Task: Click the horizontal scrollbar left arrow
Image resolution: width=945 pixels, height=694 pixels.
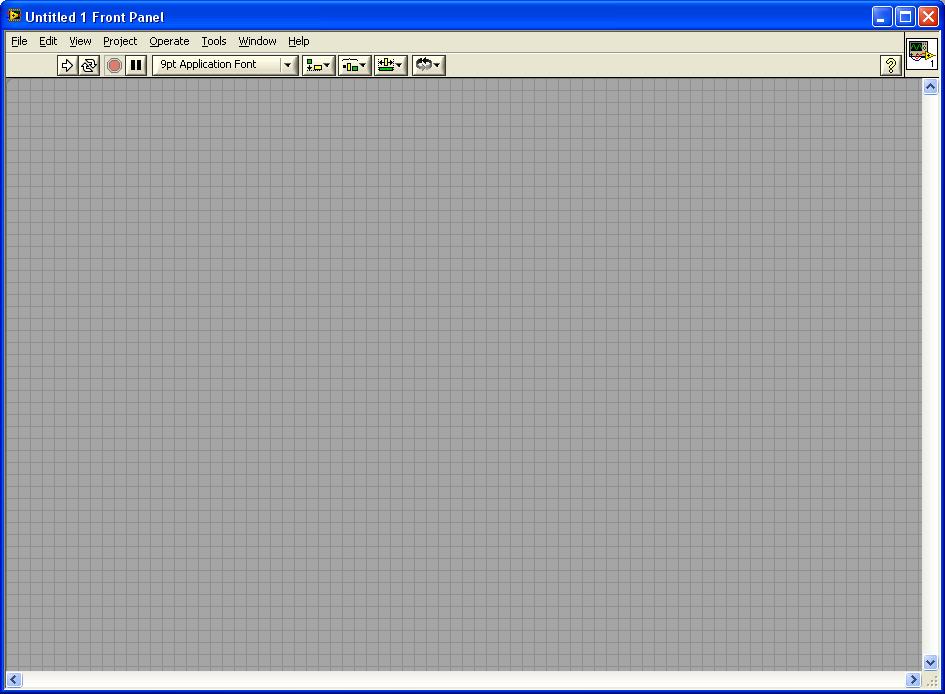Action: click(x=14, y=680)
